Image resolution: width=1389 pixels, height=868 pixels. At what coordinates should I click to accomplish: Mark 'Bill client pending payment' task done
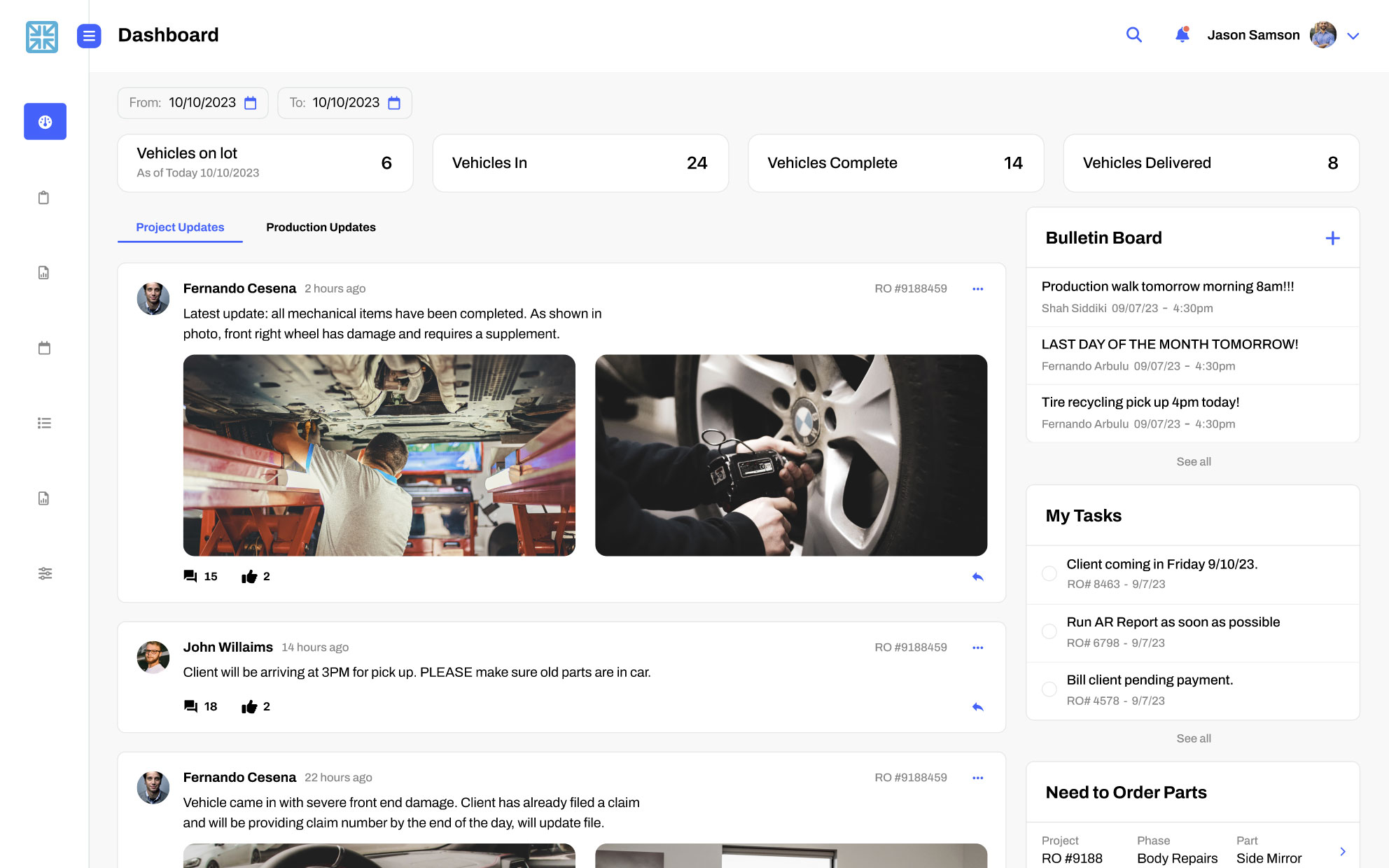pyautogui.click(x=1049, y=689)
